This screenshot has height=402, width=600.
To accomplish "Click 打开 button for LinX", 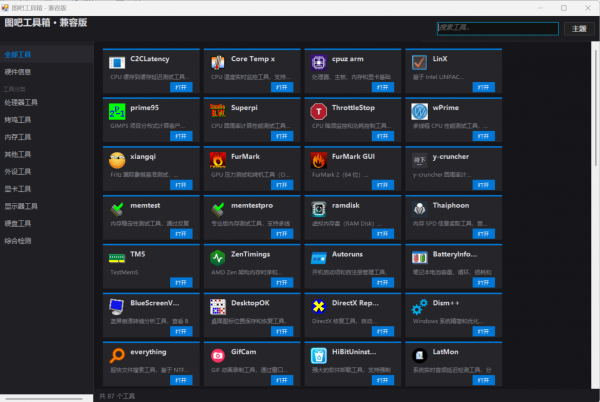I will (x=484, y=87).
